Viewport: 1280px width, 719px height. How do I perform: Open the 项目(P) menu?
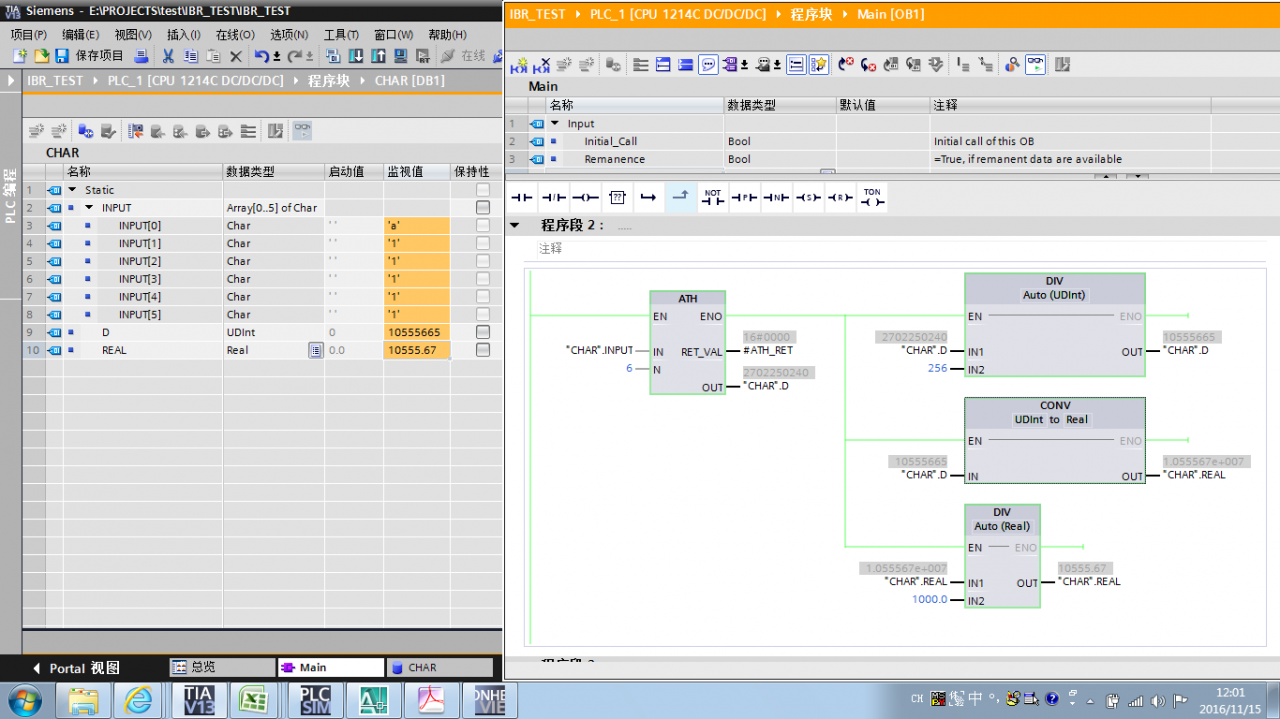pyautogui.click(x=28, y=34)
